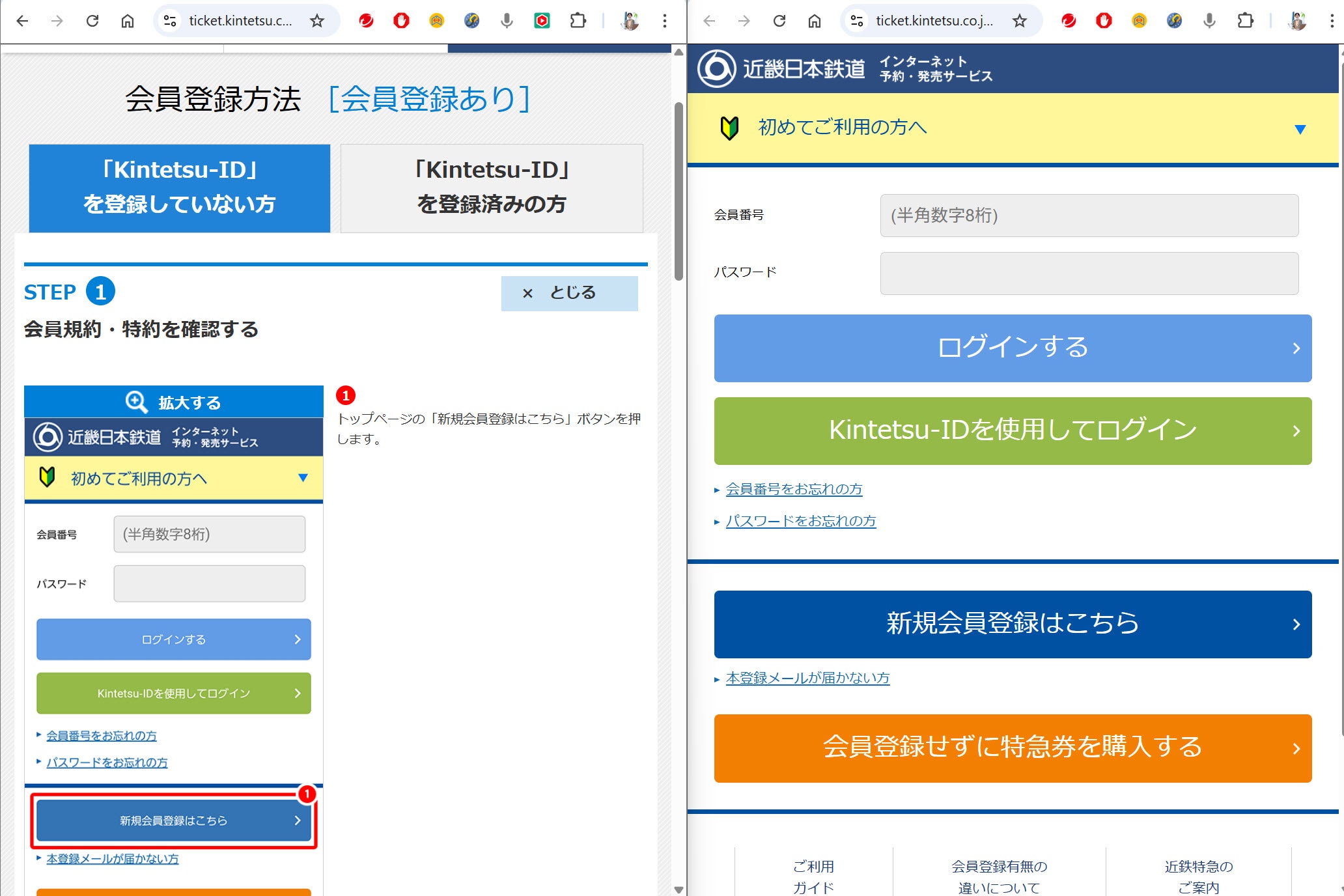Click 会員登録せずに特急券を購入する orange button
The image size is (1344, 896).
pyautogui.click(x=1013, y=748)
